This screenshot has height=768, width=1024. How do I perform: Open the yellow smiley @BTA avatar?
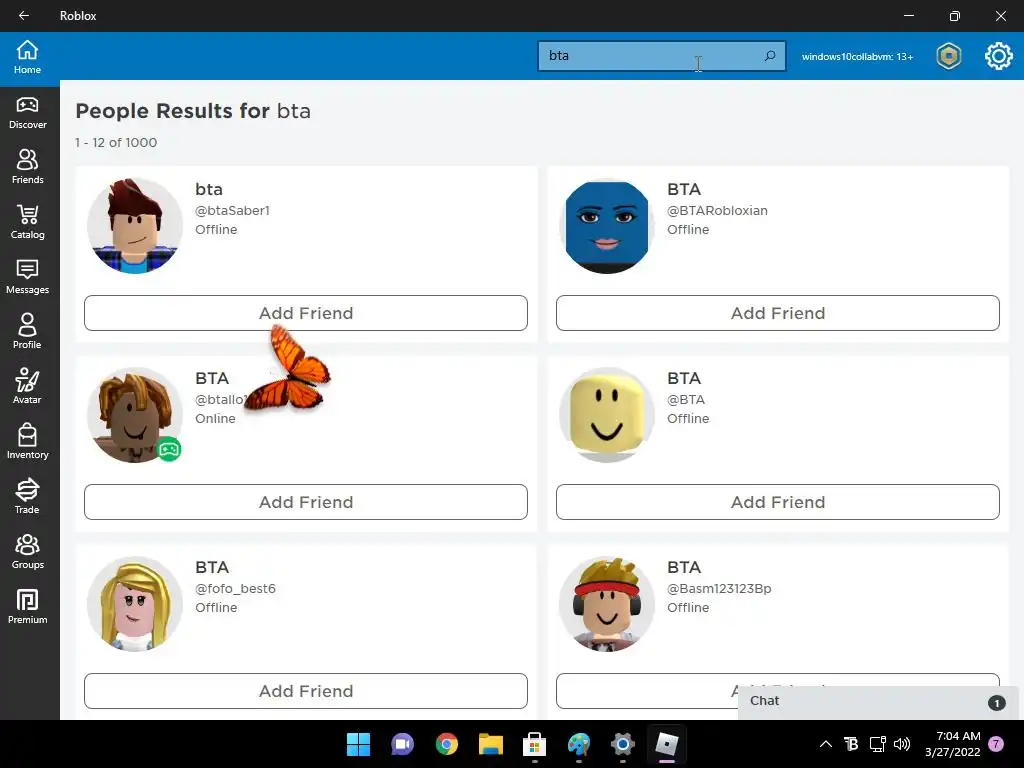607,415
